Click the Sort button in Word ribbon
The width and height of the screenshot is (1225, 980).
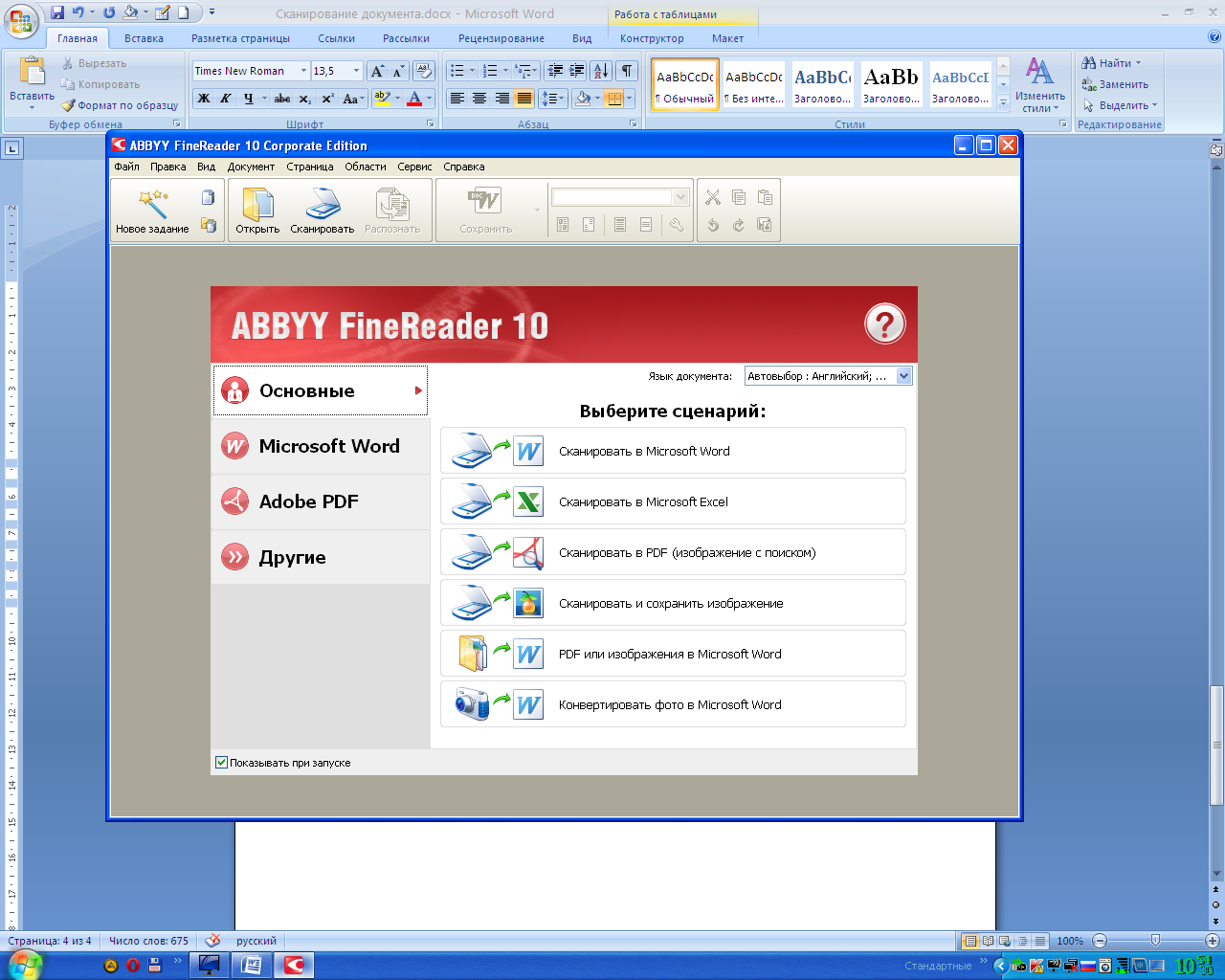(x=601, y=71)
